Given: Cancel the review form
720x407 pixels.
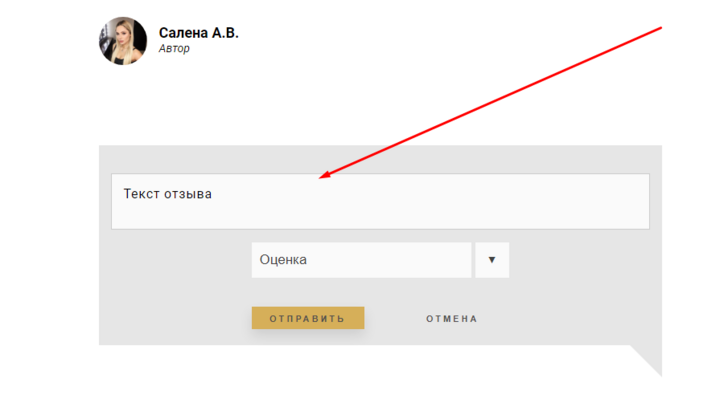Looking at the screenshot, I should (452, 319).
